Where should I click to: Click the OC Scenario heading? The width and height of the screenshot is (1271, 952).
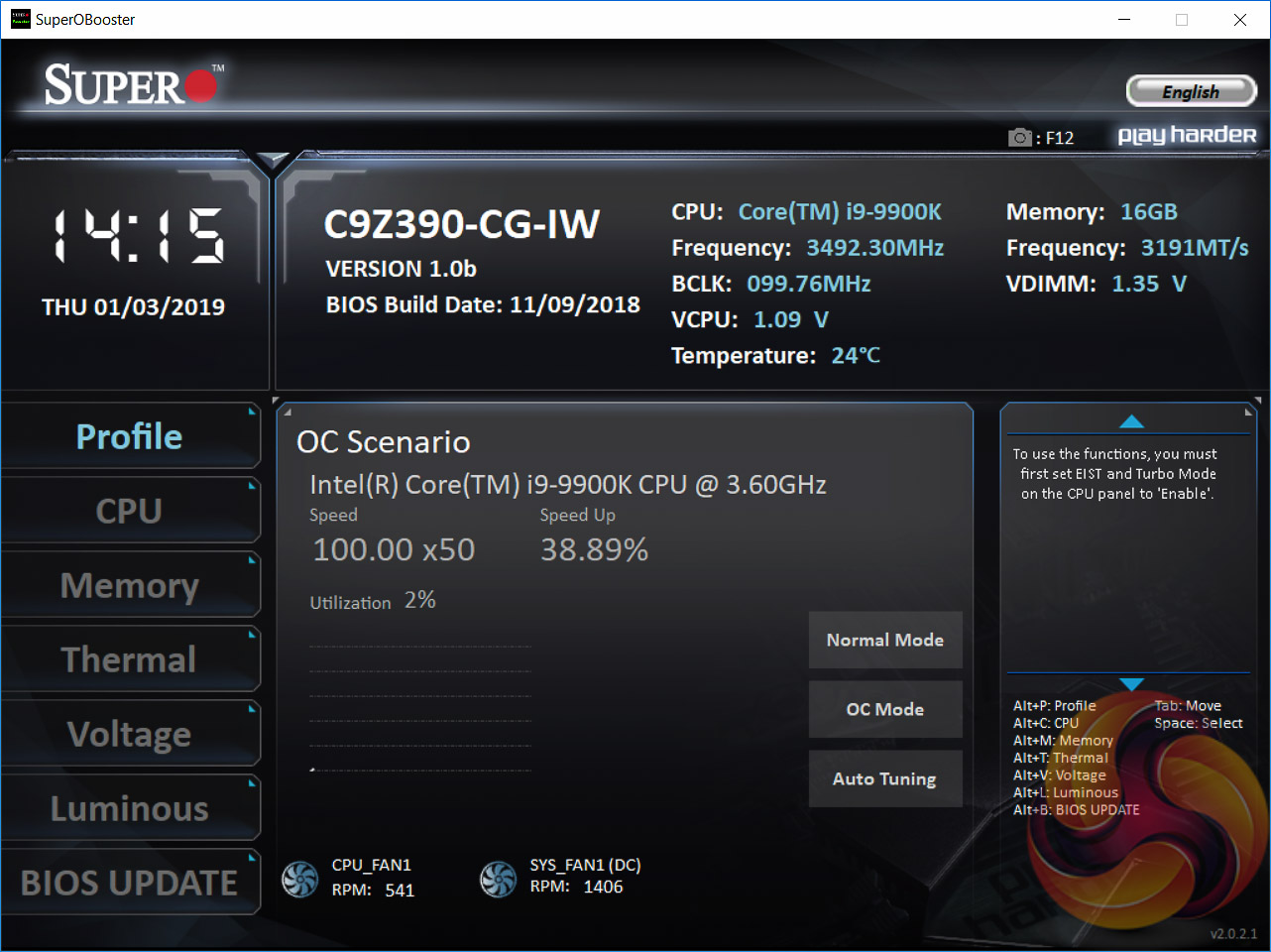tap(384, 442)
